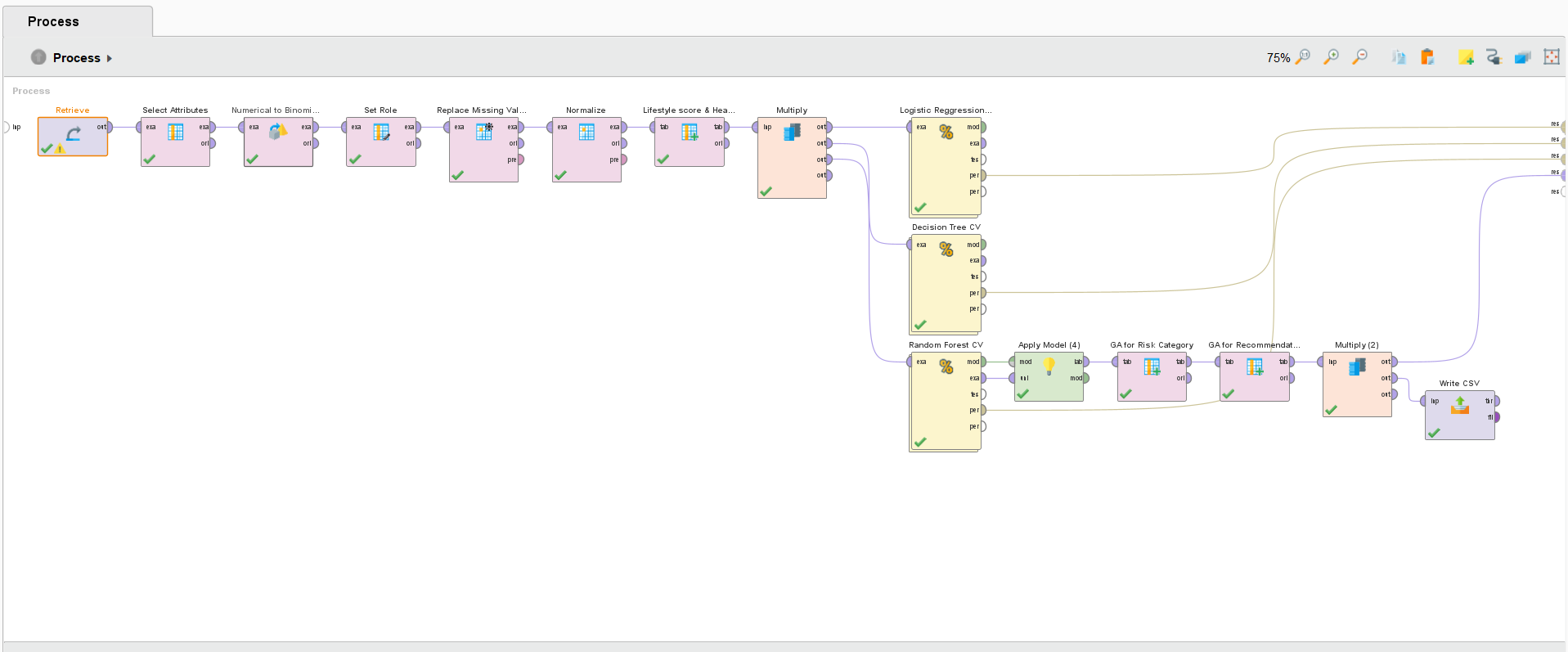Add a yellow note to process
The height and width of the screenshot is (652, 1568).
point(1466,56)
